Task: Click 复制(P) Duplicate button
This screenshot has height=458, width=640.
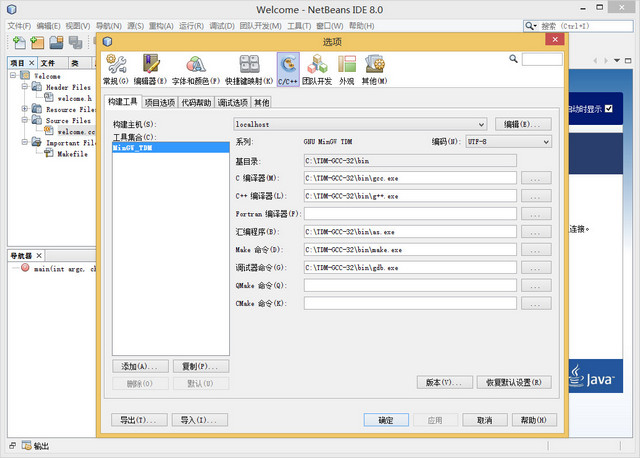Action: coord(201,366)
